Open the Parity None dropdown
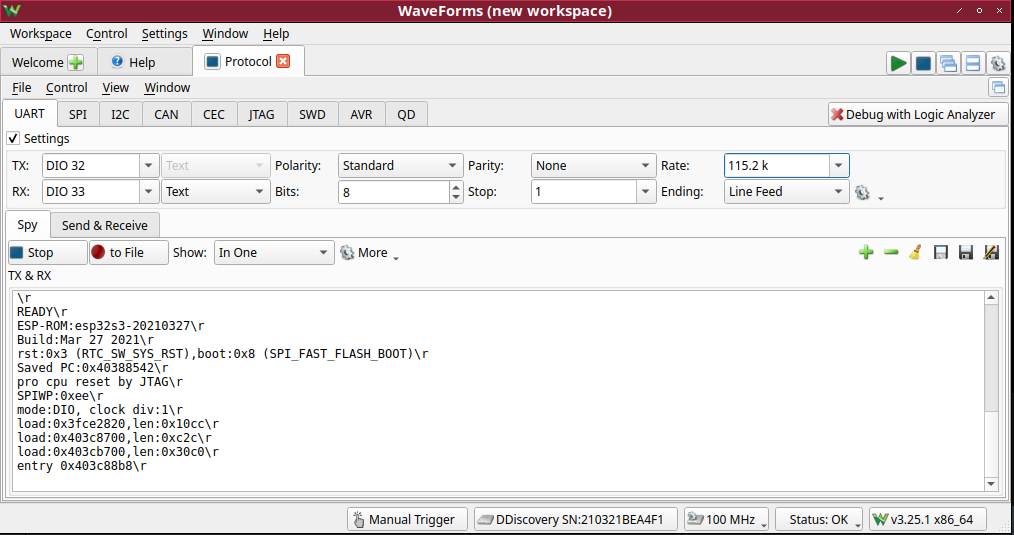 [593, 166]
